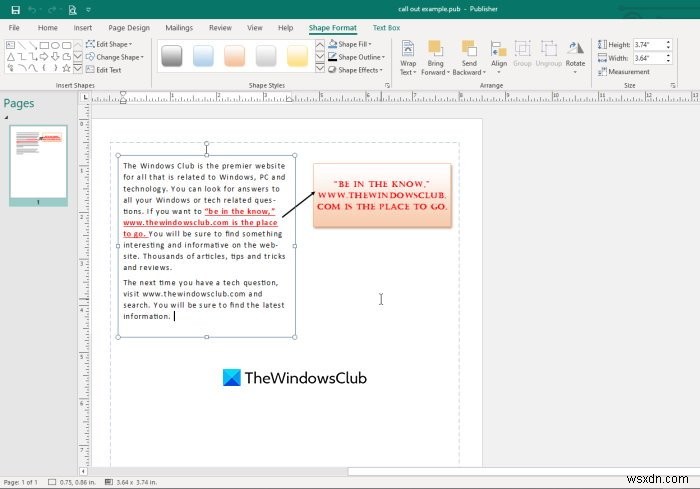Apply the gray gradient shape style
Viewport: 700px width, 489px height.
click(x=171, y=56)
